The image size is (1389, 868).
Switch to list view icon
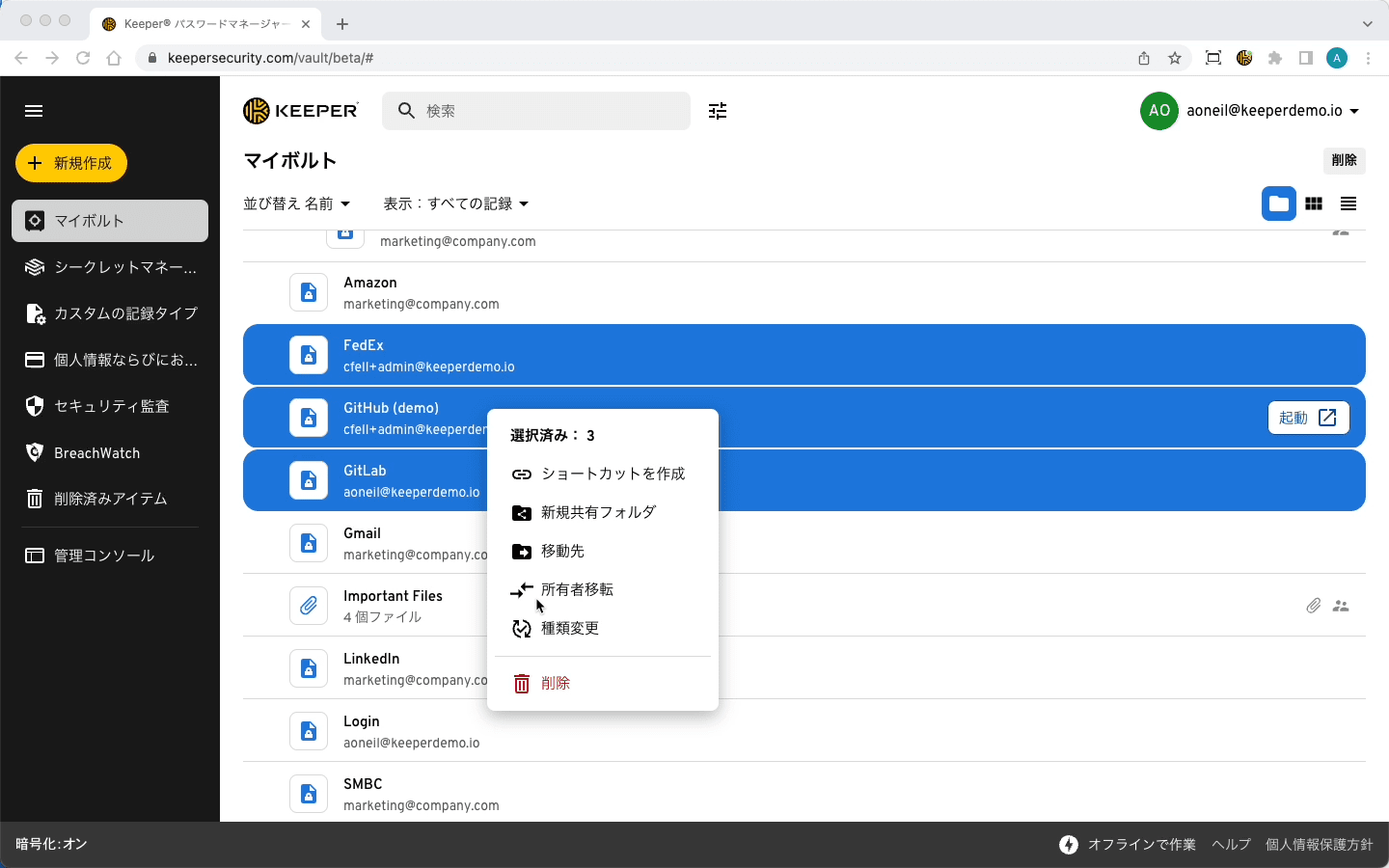(x=1348, y=203)
